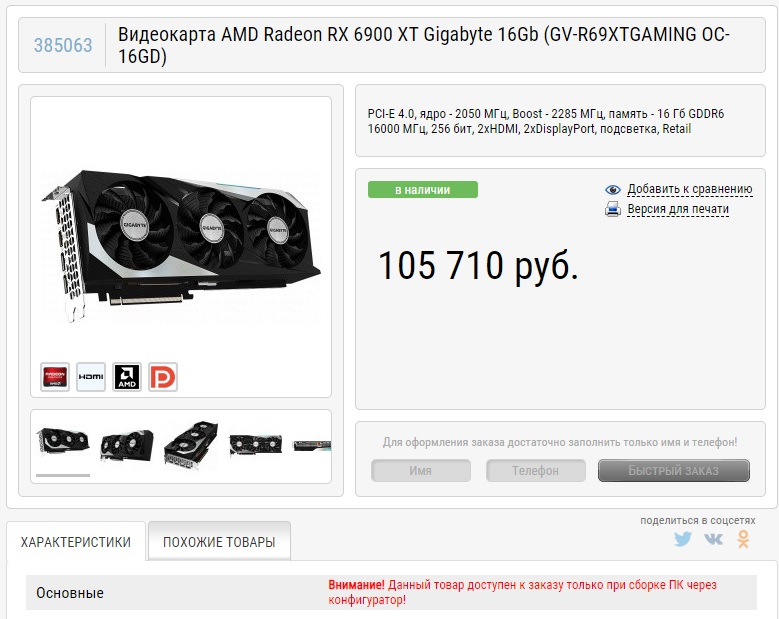
Task: Click the Быстрый заказ button
Action: click(x=674, y=470)
